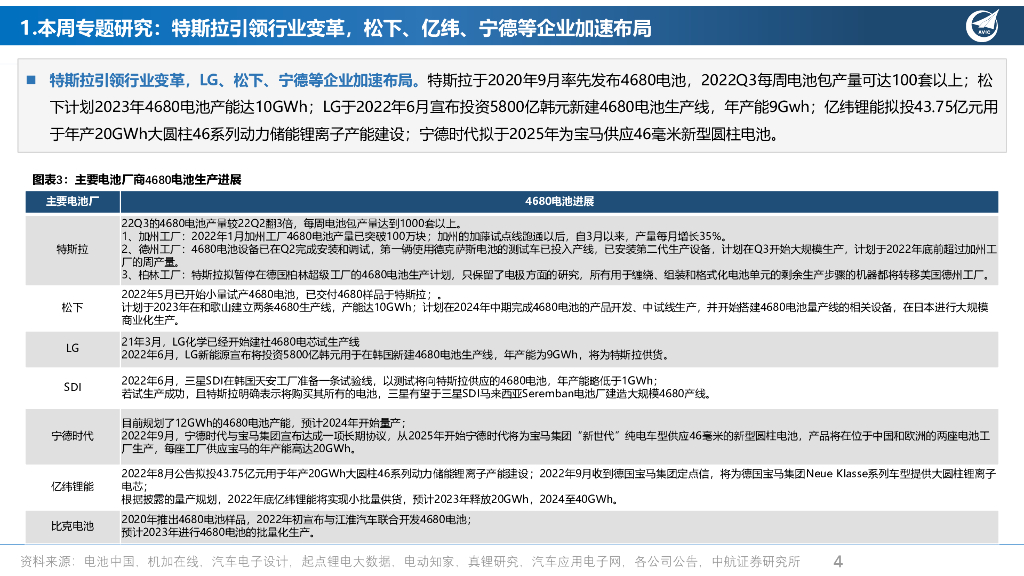Click line '根据披露的量产规划，2022年底亿纬锂能'
The image size is (1024, 576).
[x=370, y=500]
